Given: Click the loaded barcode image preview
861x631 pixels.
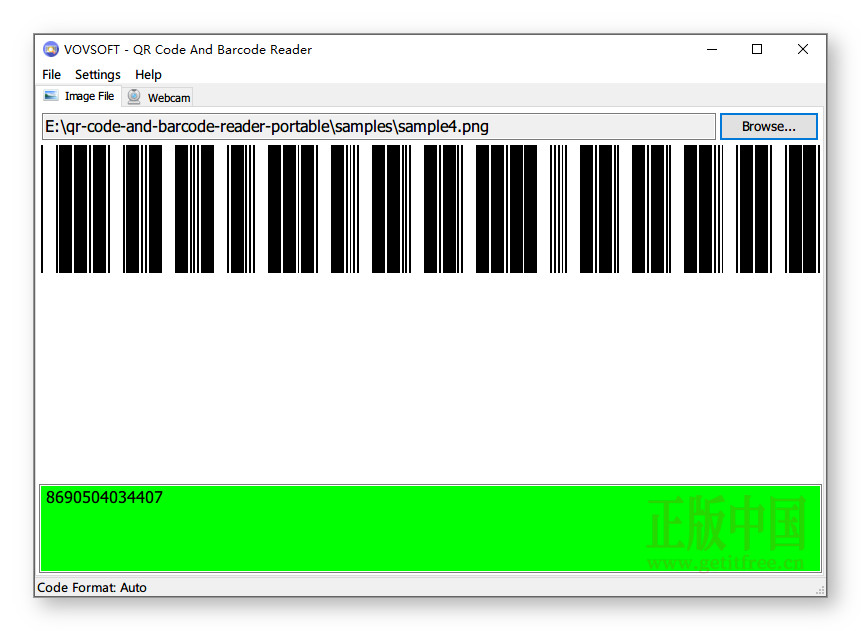Looking at the screenshot, I should 430,209.
